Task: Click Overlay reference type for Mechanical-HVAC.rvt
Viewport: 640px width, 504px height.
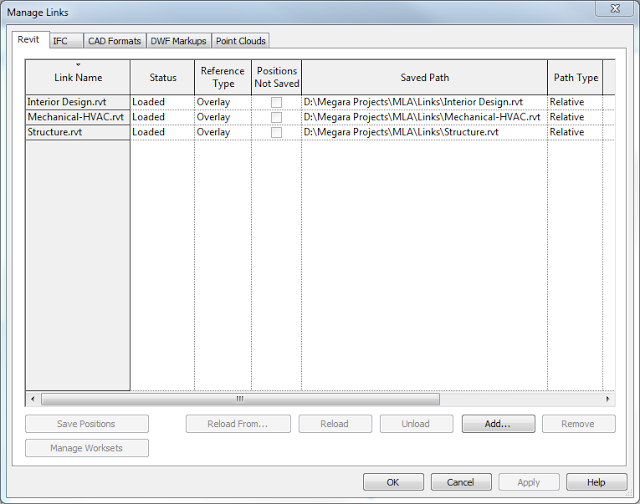Action: coord(223,117)
